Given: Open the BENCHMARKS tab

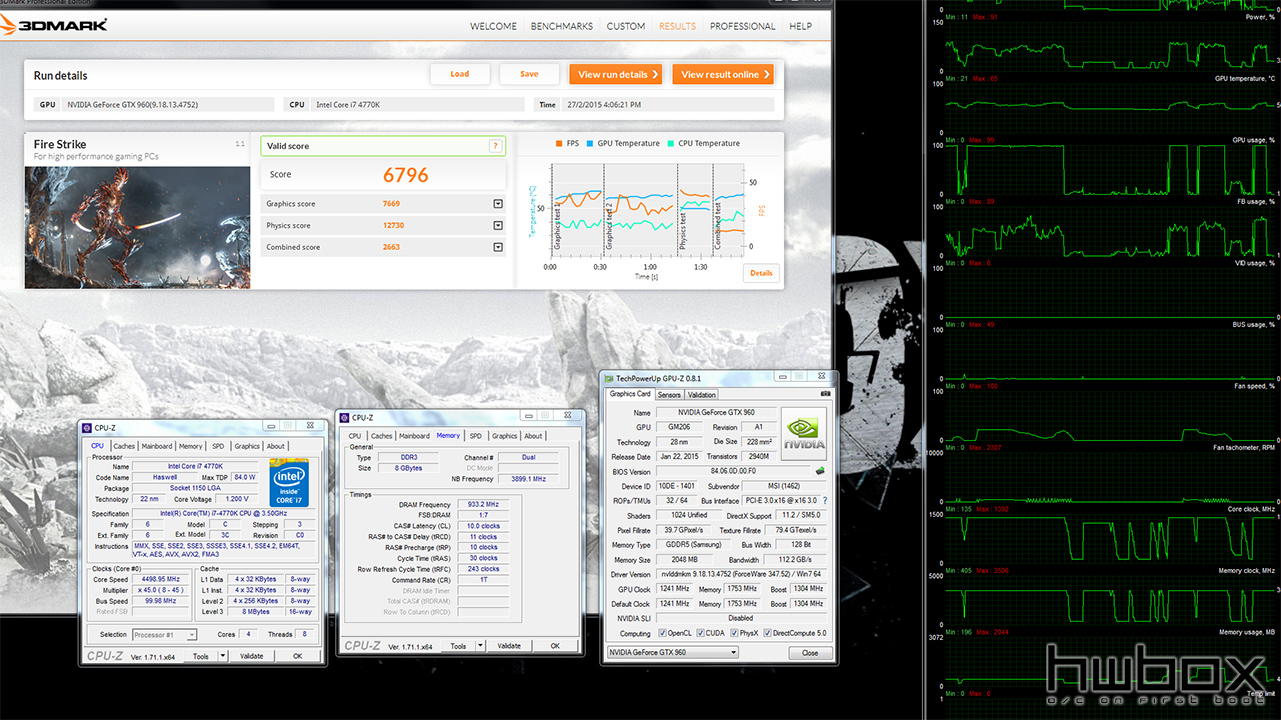Looking at the screenshot, I should coord(562,26).
